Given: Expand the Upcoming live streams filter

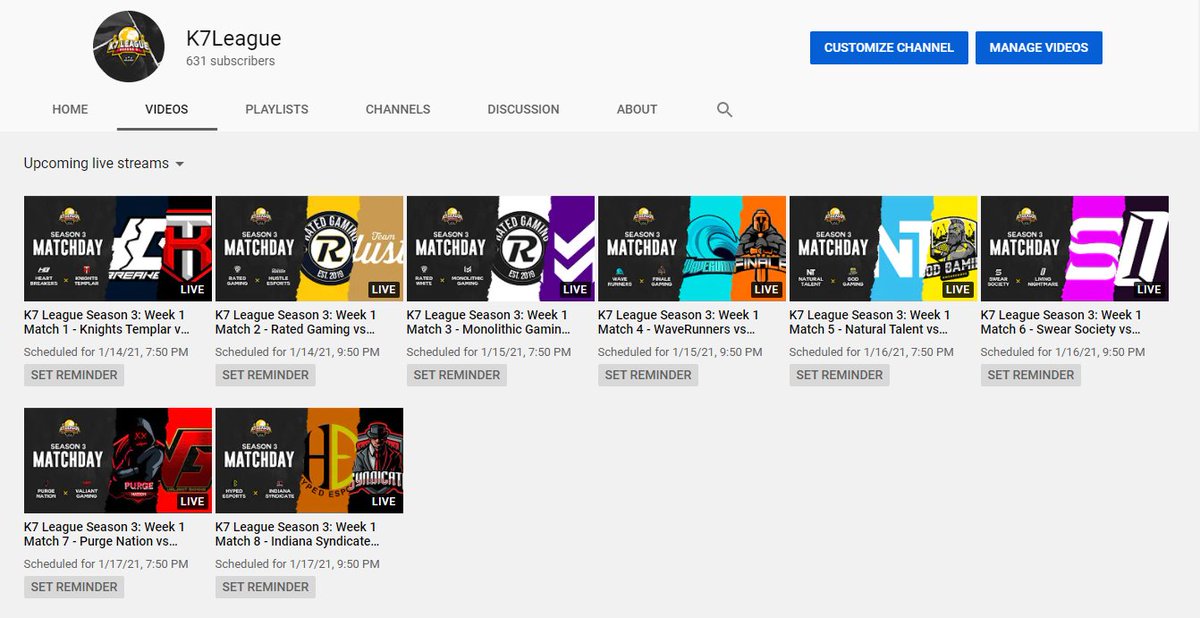Looking at the screenshot, I should point(105,163).
